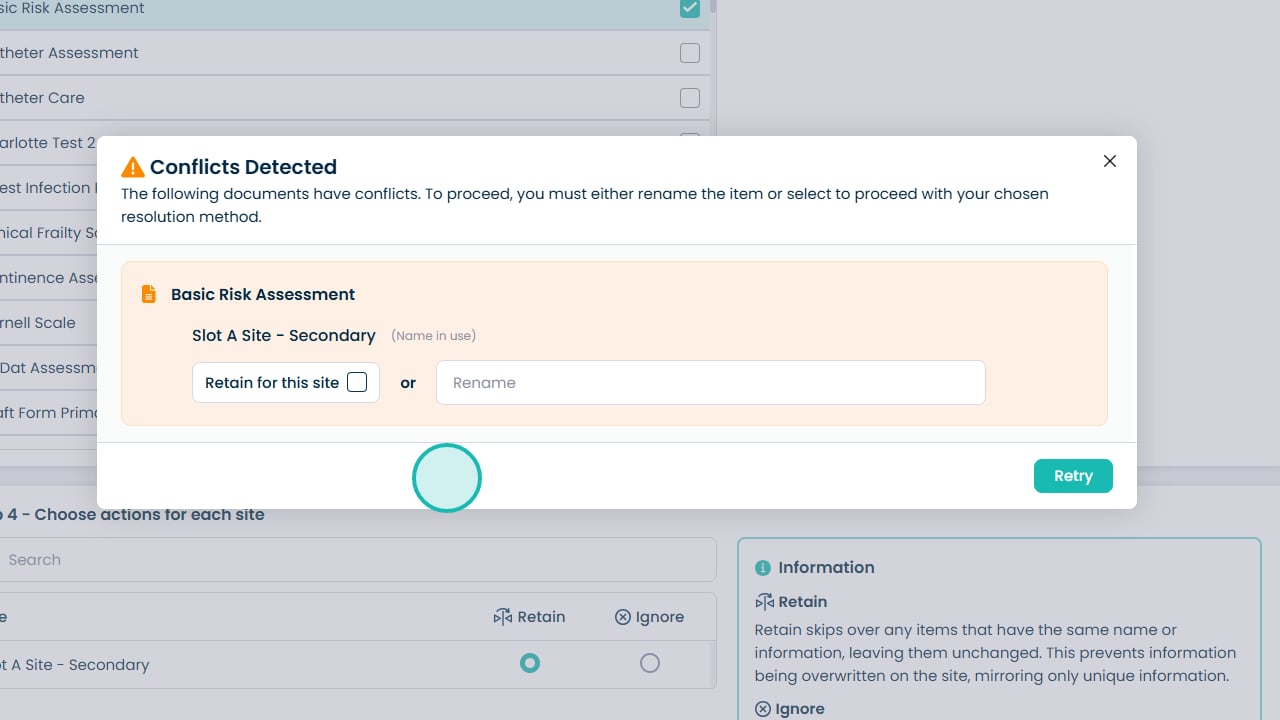Click the Information panel info icon
This screenshot has width=1280, height=720.
click(763, 568)
